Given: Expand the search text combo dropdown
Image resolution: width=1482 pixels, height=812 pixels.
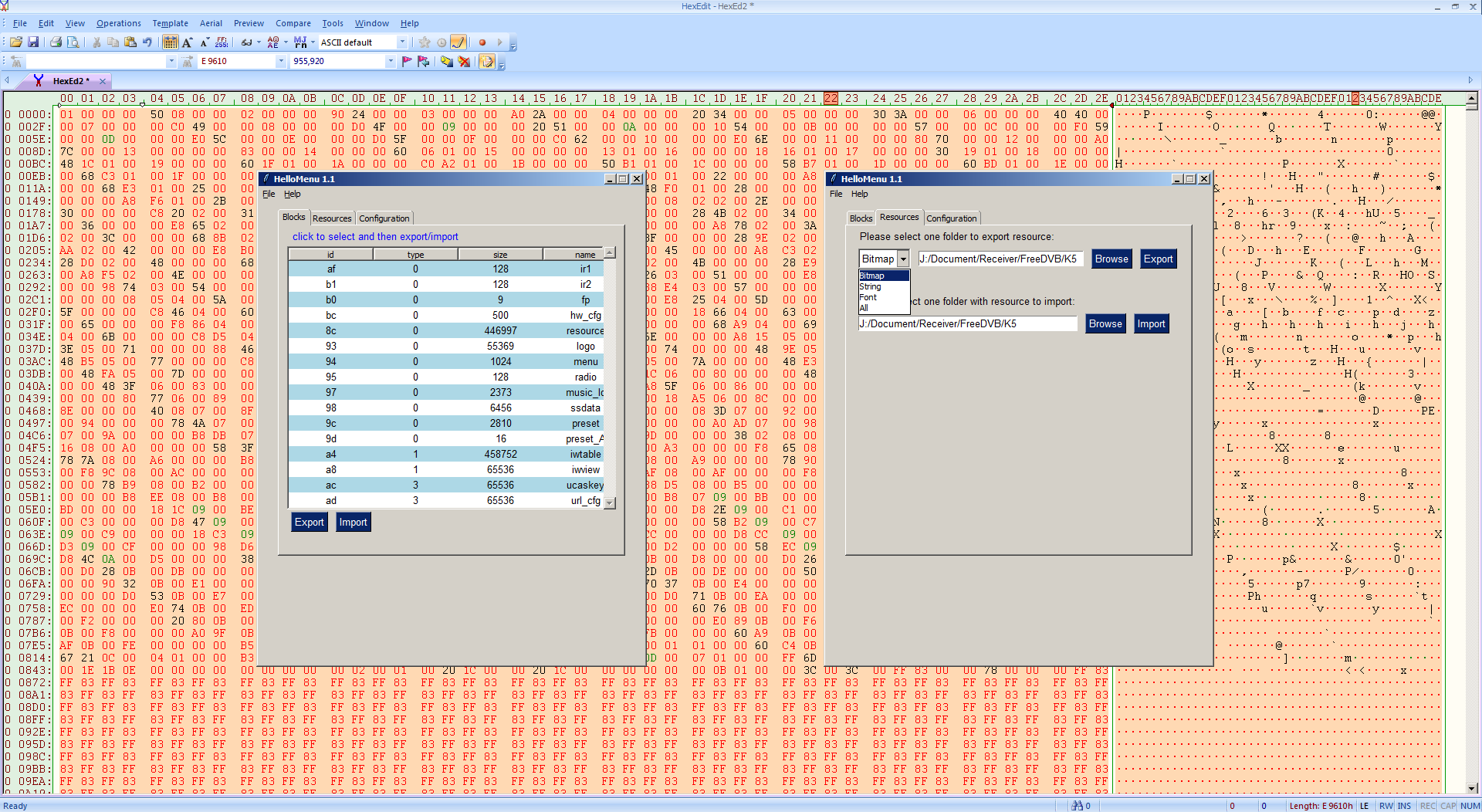Looking at the screenshot, I should click(171, 61).
